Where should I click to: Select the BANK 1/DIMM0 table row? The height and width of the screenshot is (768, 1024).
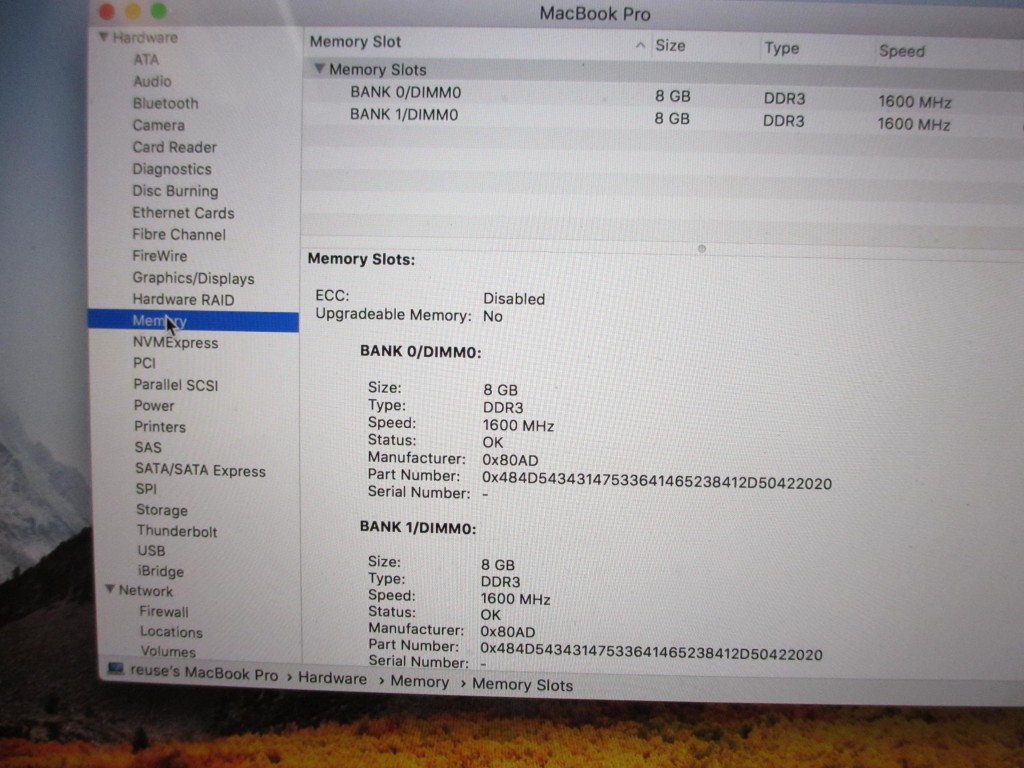pos(663,118)
